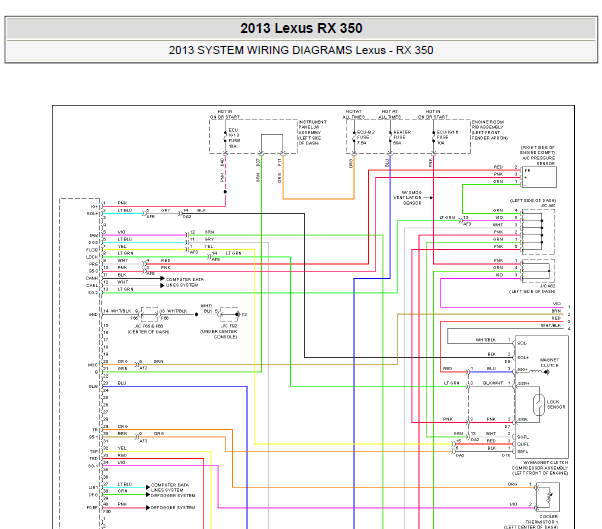602x529 pixels.
Task: Select the MAGNET CLUTCH label
Action: coord(549,362)
